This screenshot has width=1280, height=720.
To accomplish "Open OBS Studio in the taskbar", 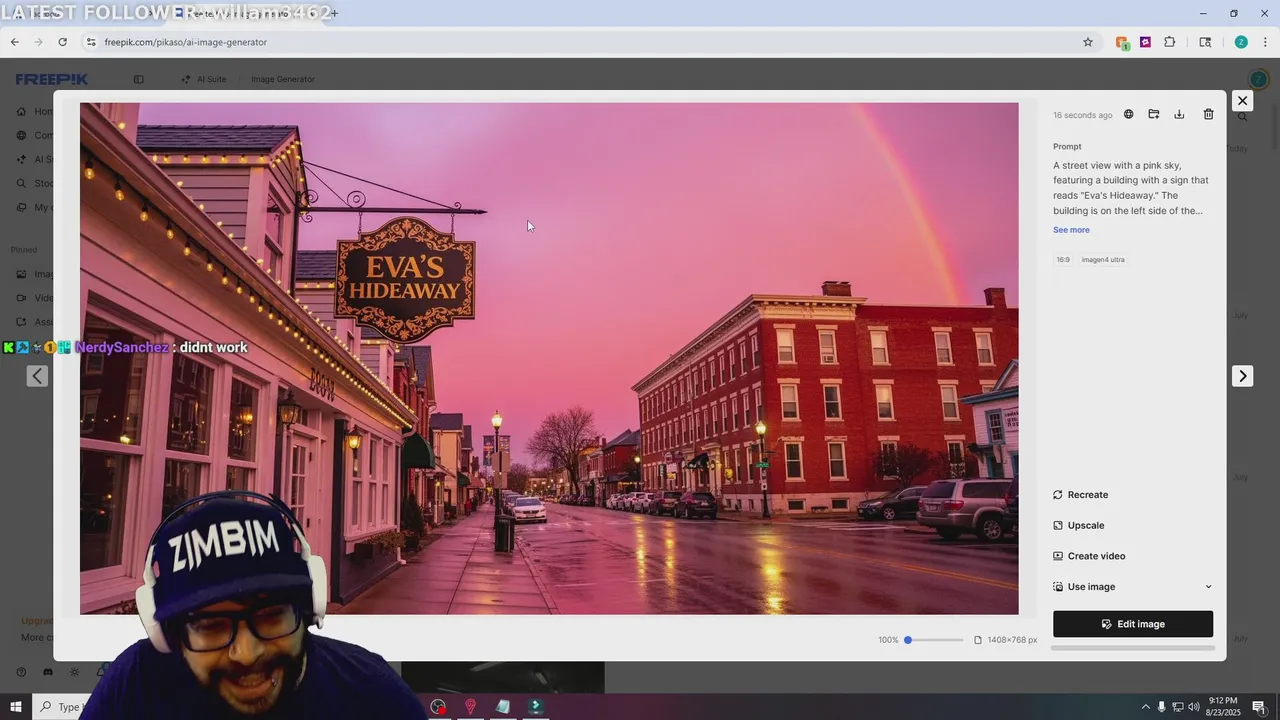I will (x=438, y=707).
